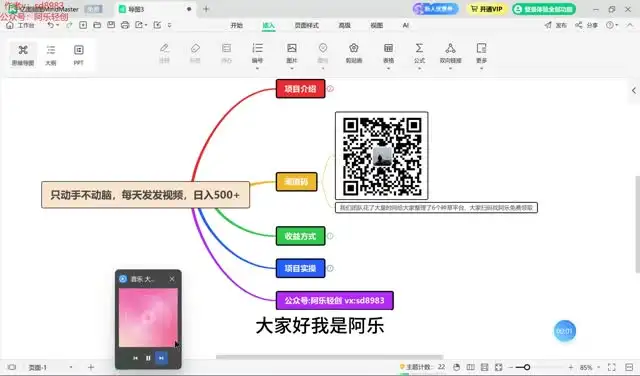The image size is (640, 376).
Task: Expand the 收益方式 node's collapse circle
Action: (x=330, y=236)
